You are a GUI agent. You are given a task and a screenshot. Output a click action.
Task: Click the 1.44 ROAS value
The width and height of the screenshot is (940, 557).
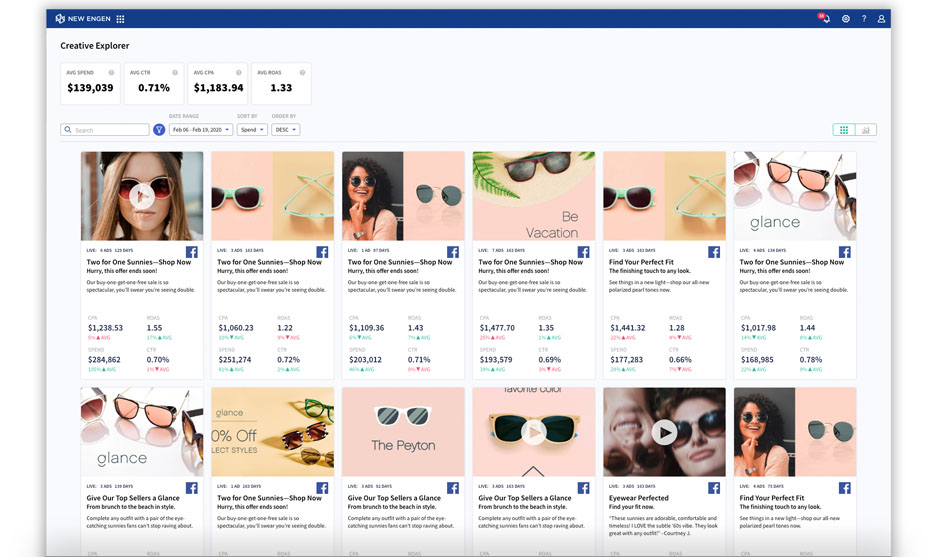pos(808,328)
